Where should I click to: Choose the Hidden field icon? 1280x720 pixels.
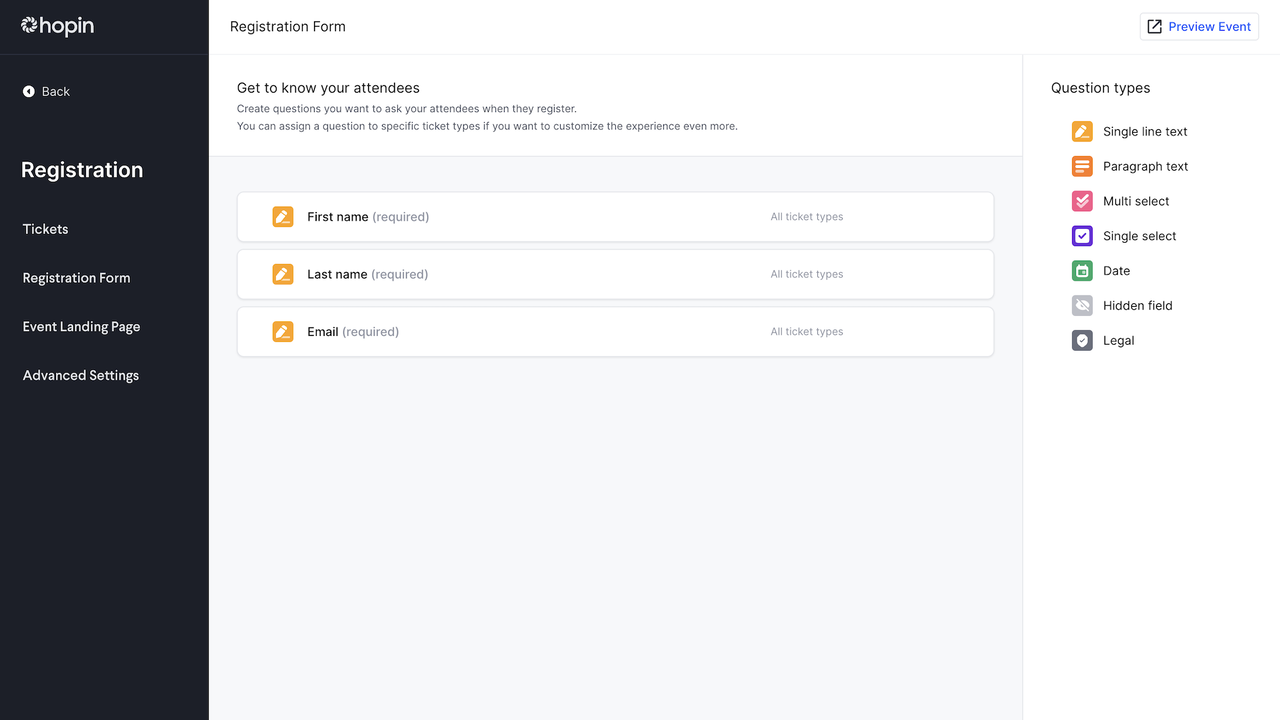pyautogui.click(x=1082, y=306)
